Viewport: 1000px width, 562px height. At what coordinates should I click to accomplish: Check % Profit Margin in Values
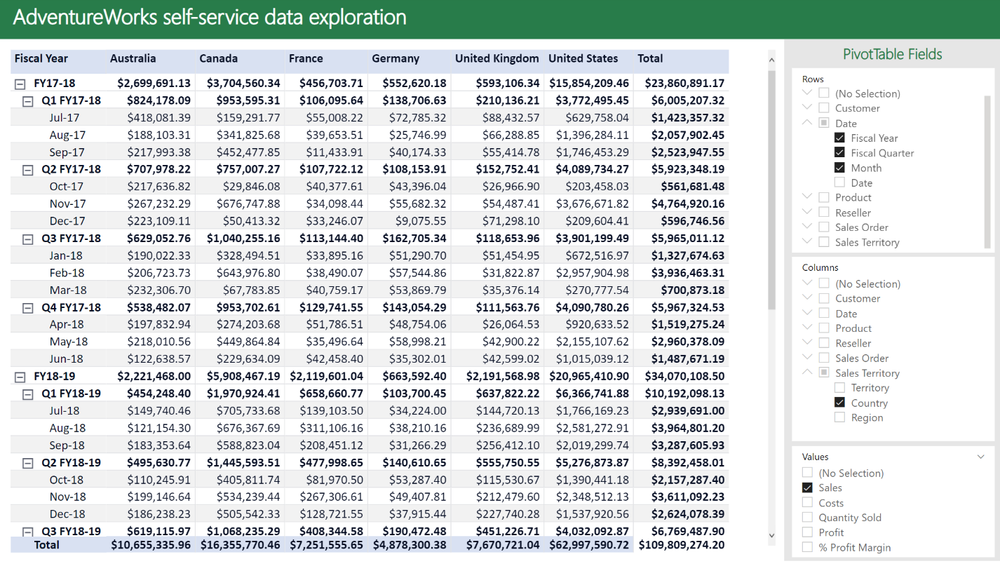tap(807, 547)
